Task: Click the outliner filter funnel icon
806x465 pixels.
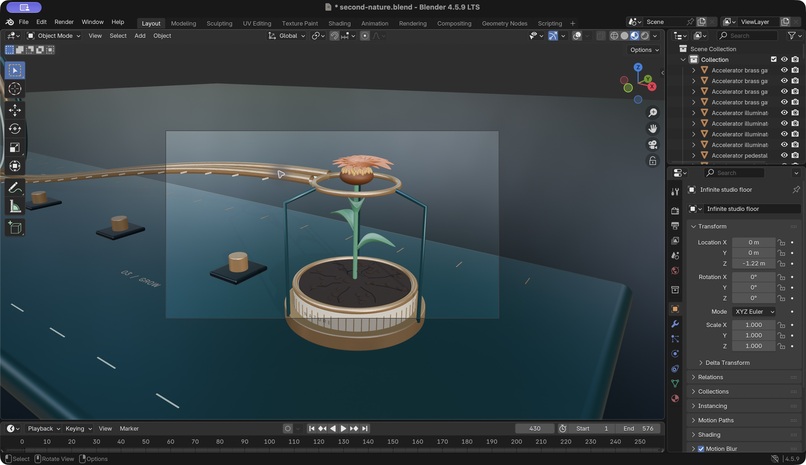Action: point(792,35)
